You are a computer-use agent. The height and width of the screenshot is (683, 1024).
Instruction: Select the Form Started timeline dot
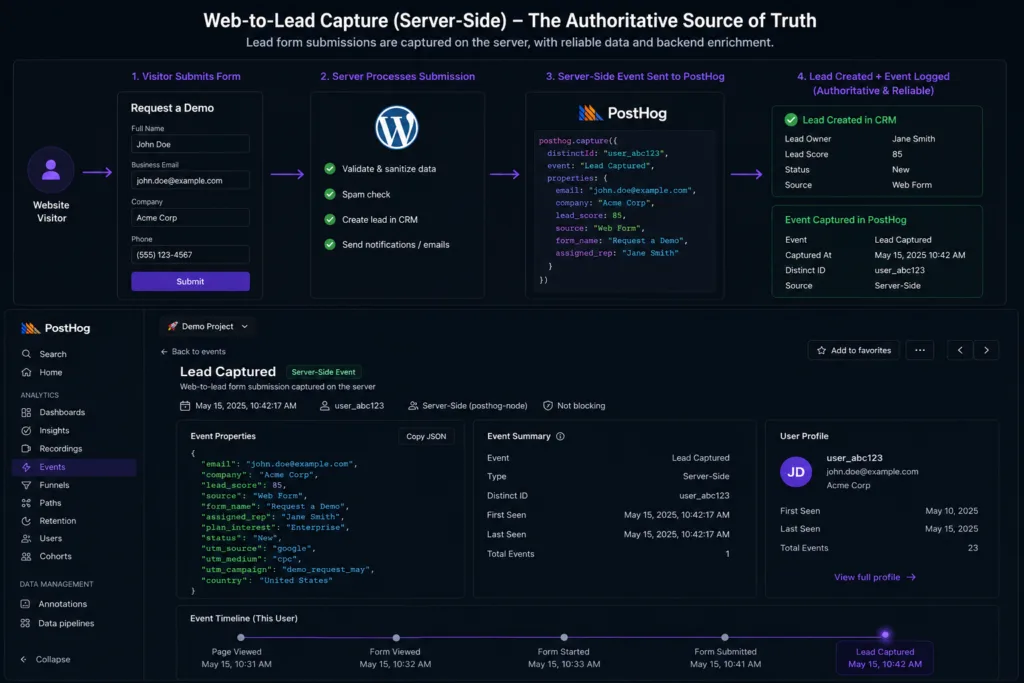click(x=564, y=637)
